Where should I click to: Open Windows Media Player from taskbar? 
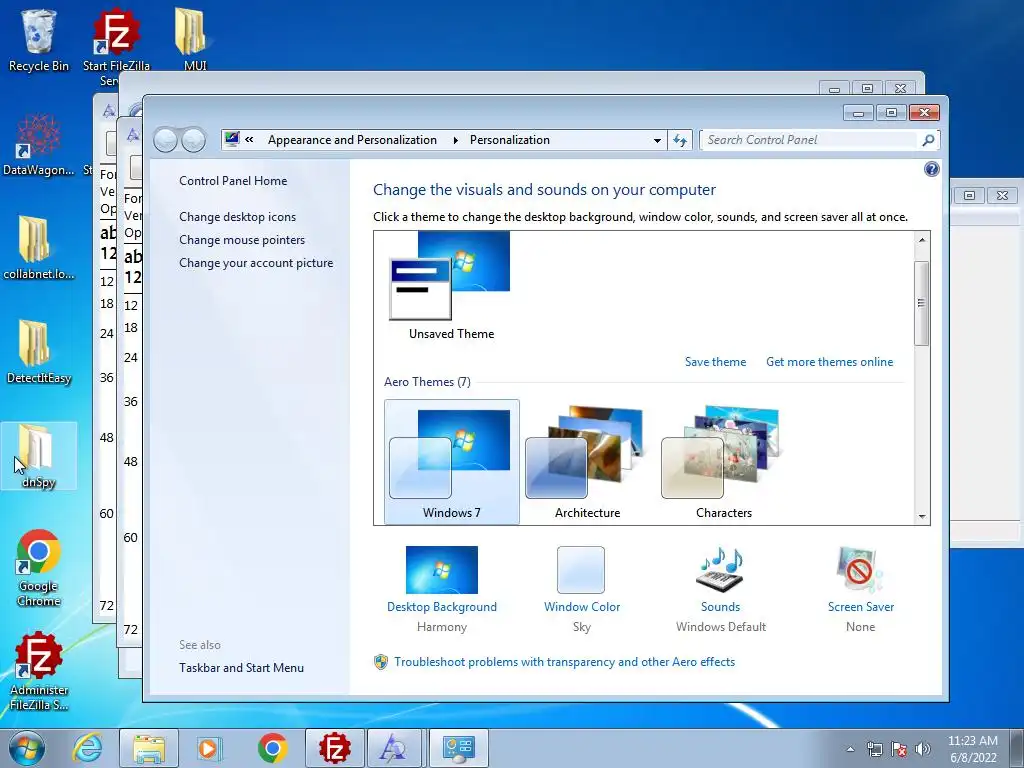(210, 748)
